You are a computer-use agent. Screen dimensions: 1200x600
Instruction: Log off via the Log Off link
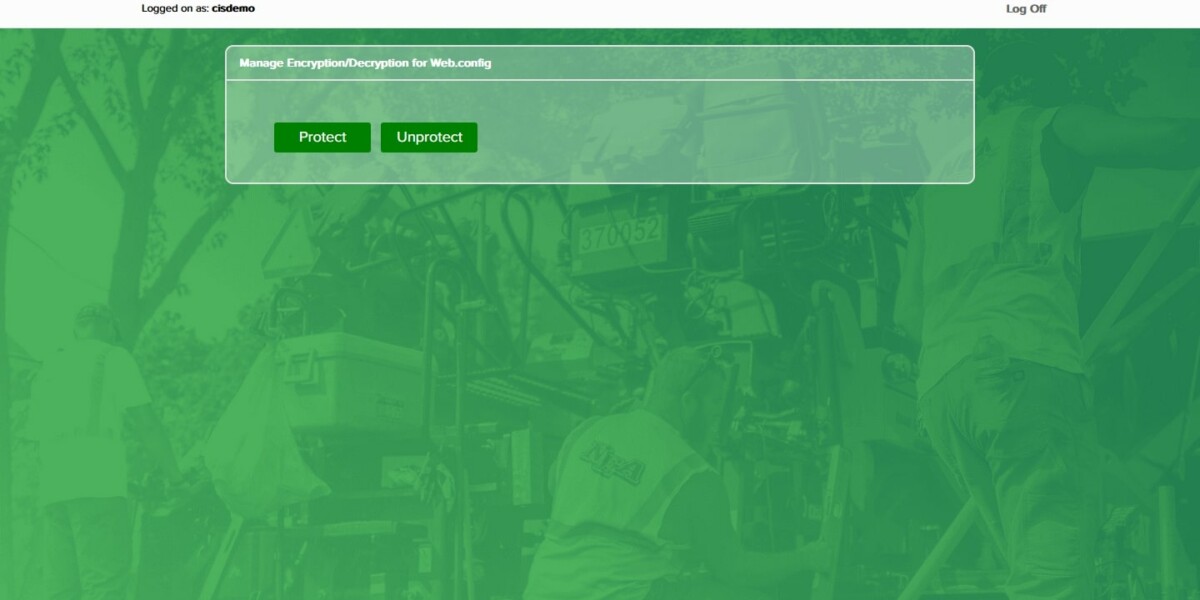(x=1025, y=9)
